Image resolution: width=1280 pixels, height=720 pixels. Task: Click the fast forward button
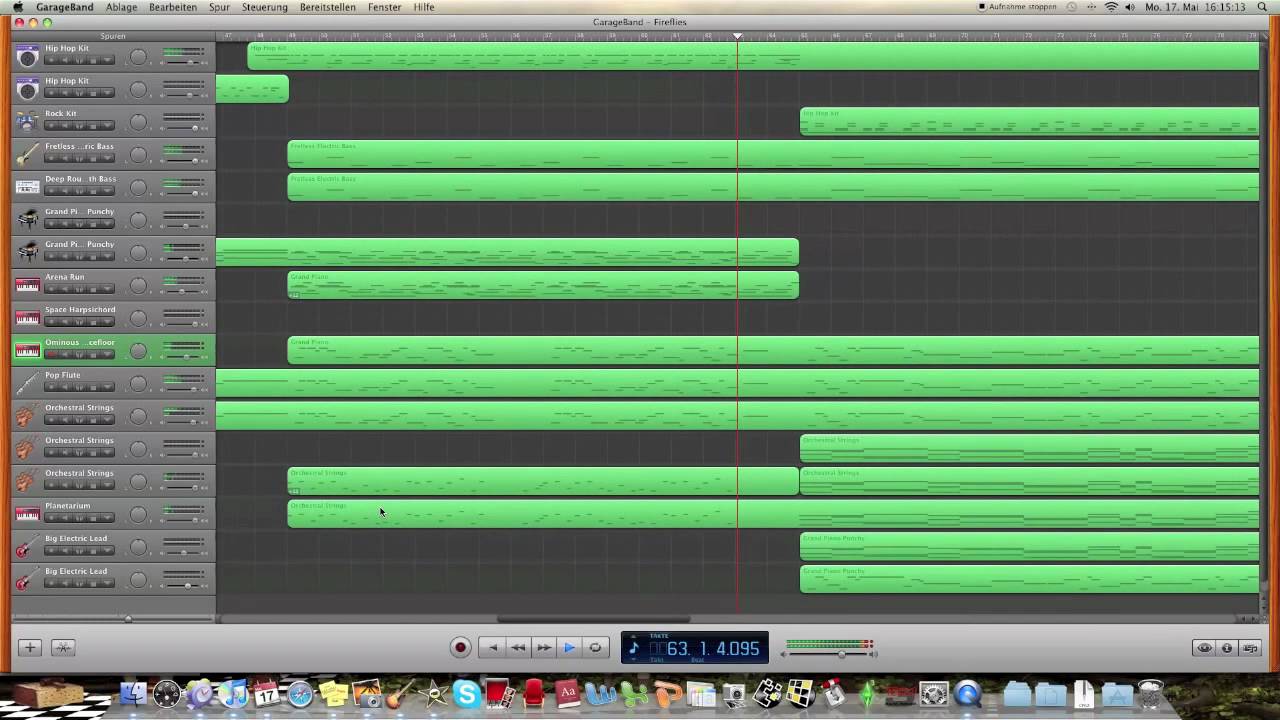pos(544,648)
